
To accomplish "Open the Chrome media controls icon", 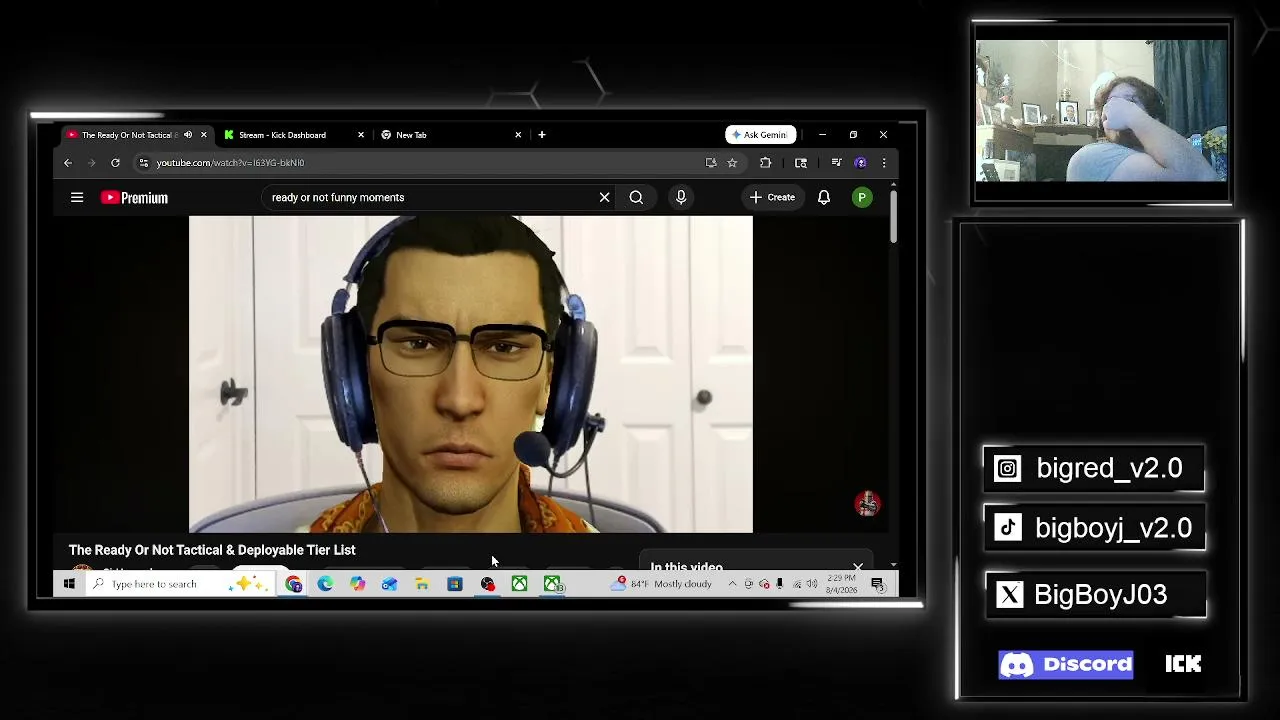I will coord(836,163).
